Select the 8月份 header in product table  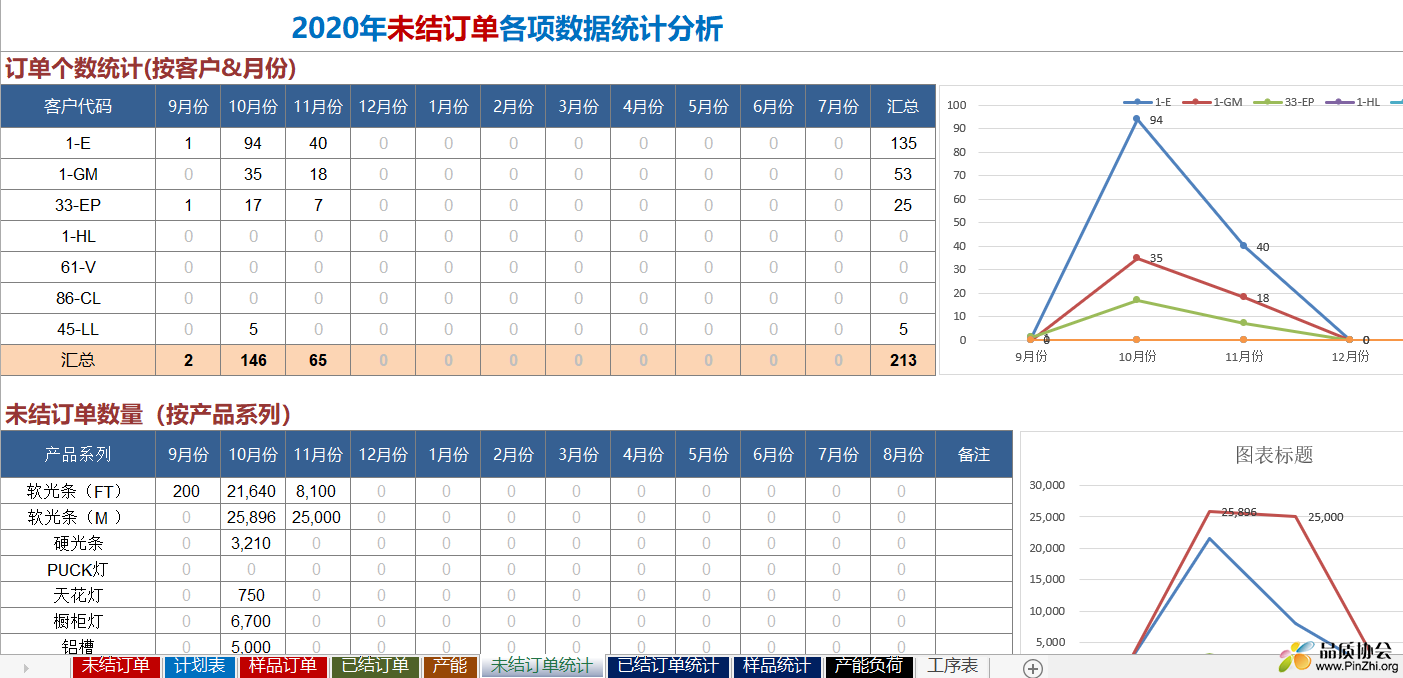point(903,454)
